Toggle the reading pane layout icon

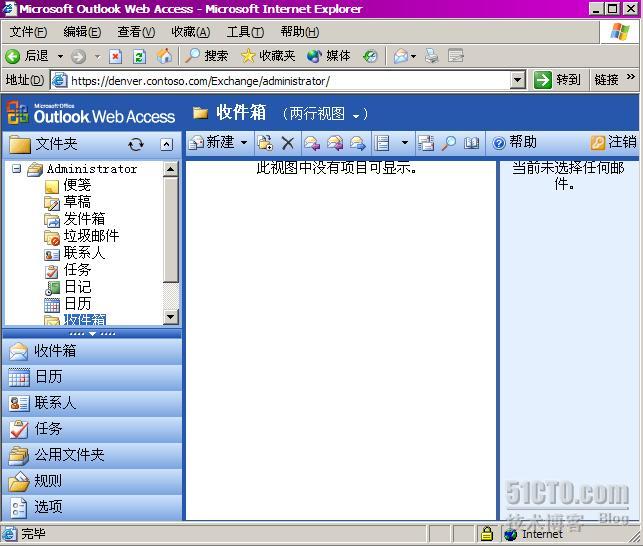click(382, 143)
